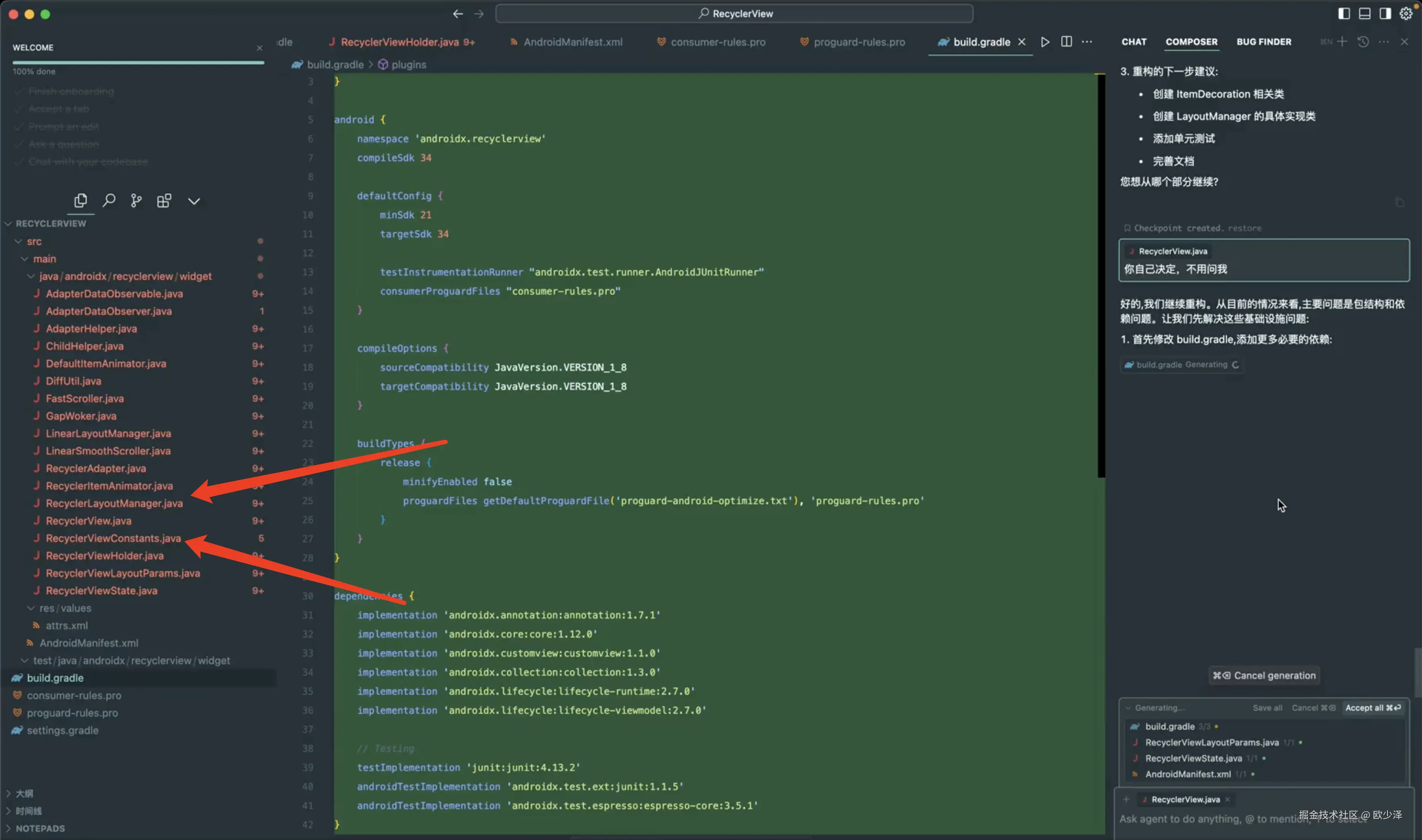The width and height of the screenshot is (1422, 840).
Task: Expand the 时间线 timeline section
Action: click(x=28, y=811)
